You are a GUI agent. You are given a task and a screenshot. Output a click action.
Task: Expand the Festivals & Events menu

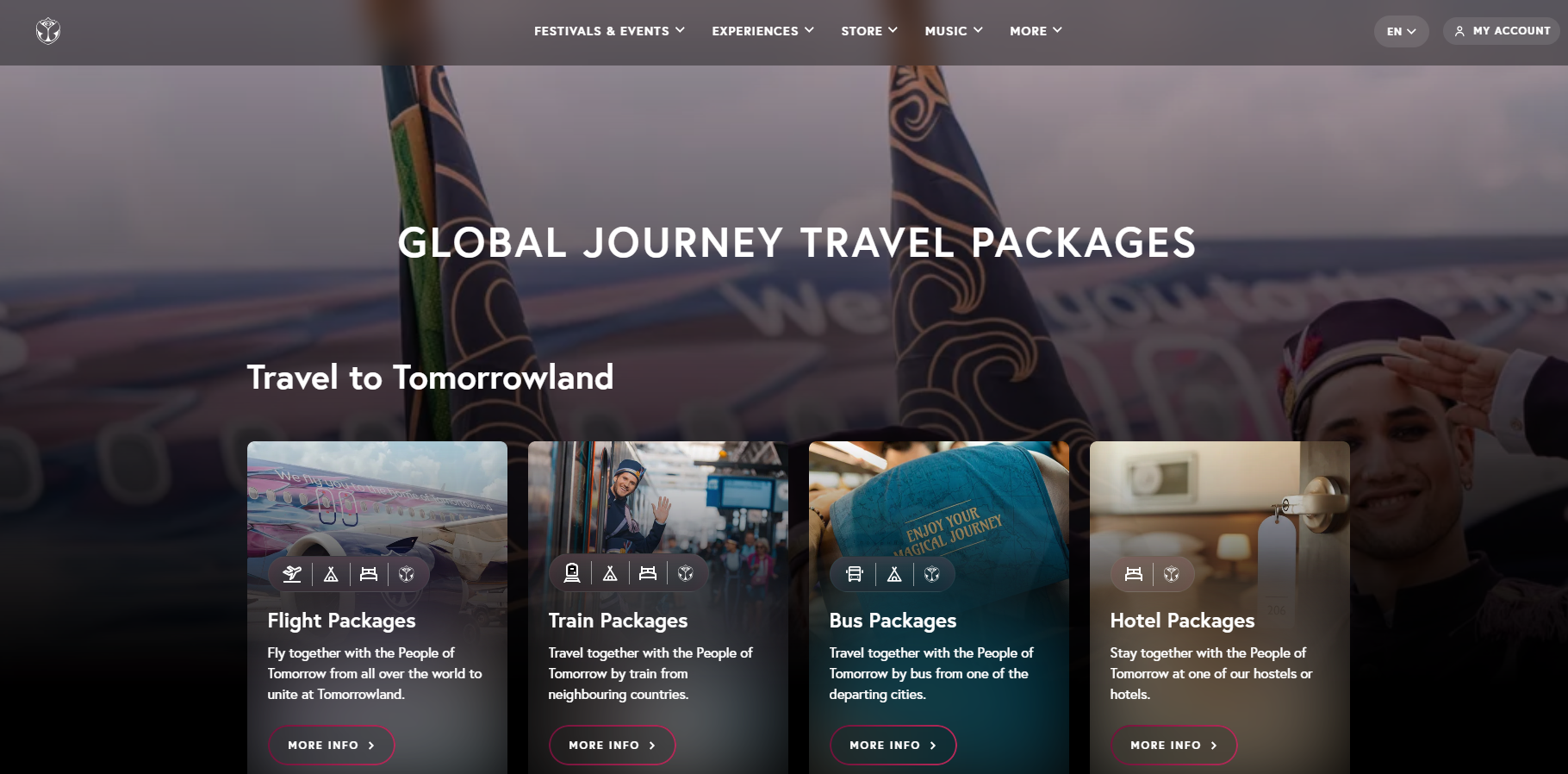coord(609,31)
